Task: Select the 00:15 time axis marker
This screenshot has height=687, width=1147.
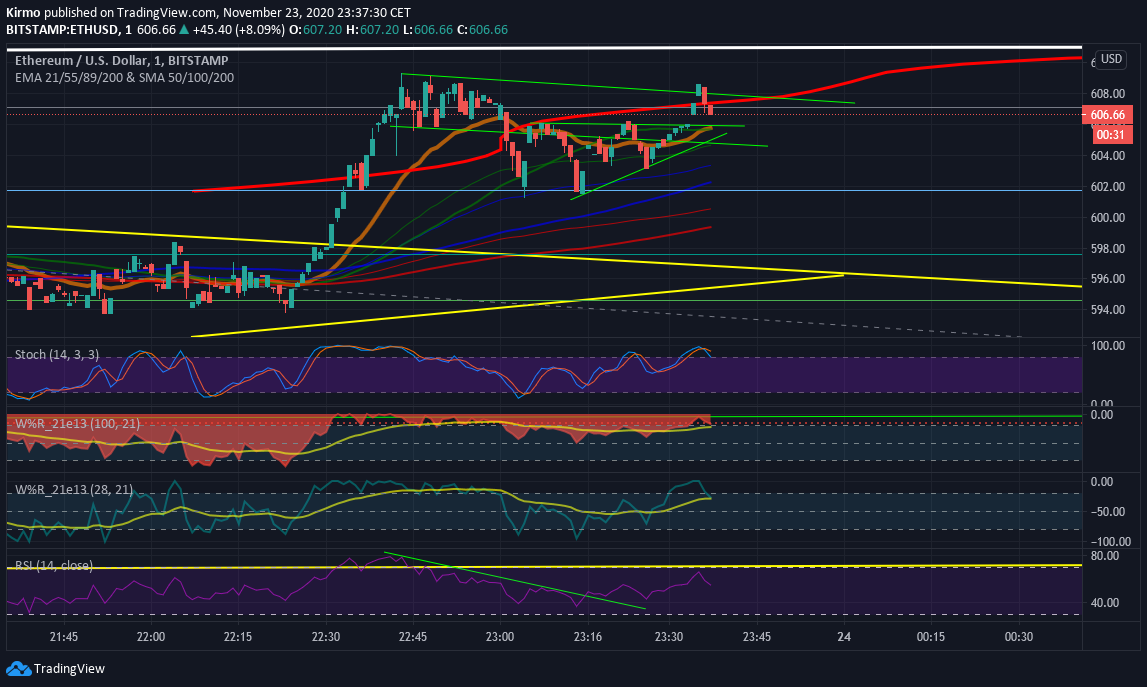Action: coord(930,637)
